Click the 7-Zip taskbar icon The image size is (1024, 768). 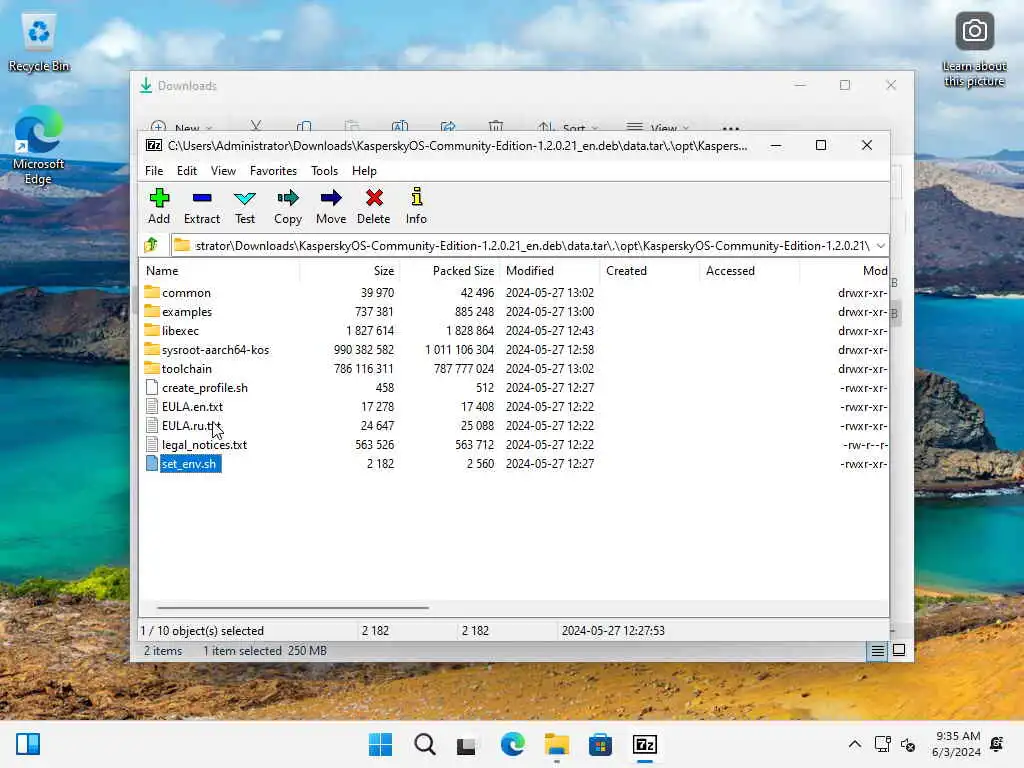click(x=645, y=744)
